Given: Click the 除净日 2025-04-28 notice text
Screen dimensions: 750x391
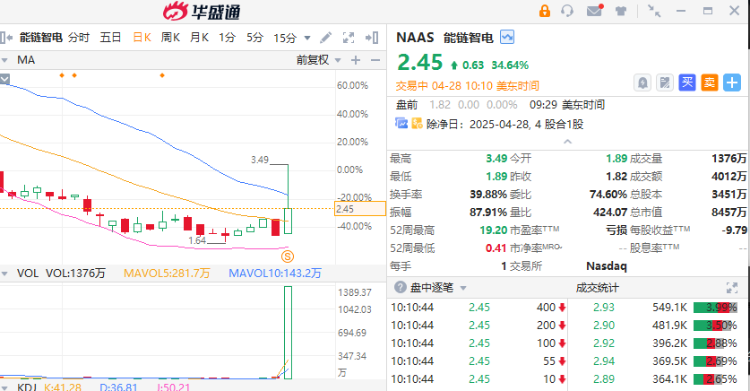Looking at the screenshot, I should point(505,124).
